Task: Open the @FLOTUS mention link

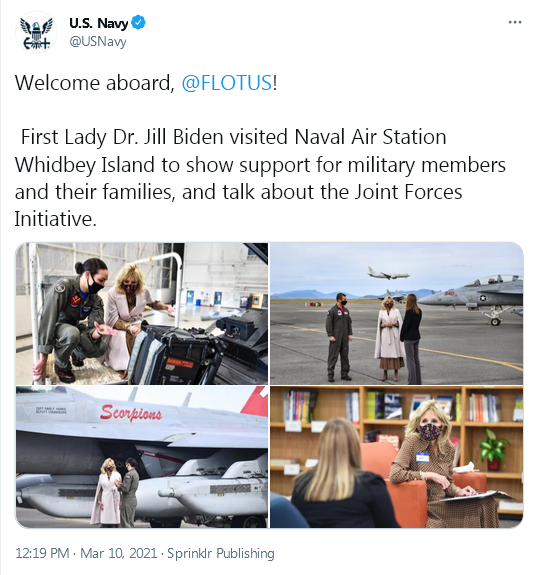Action: (227, 83)
